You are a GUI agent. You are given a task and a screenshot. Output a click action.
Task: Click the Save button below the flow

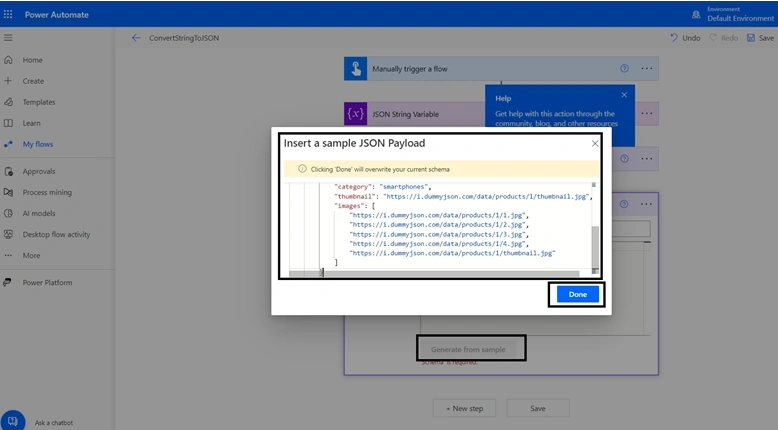click(x=538, y=408)
